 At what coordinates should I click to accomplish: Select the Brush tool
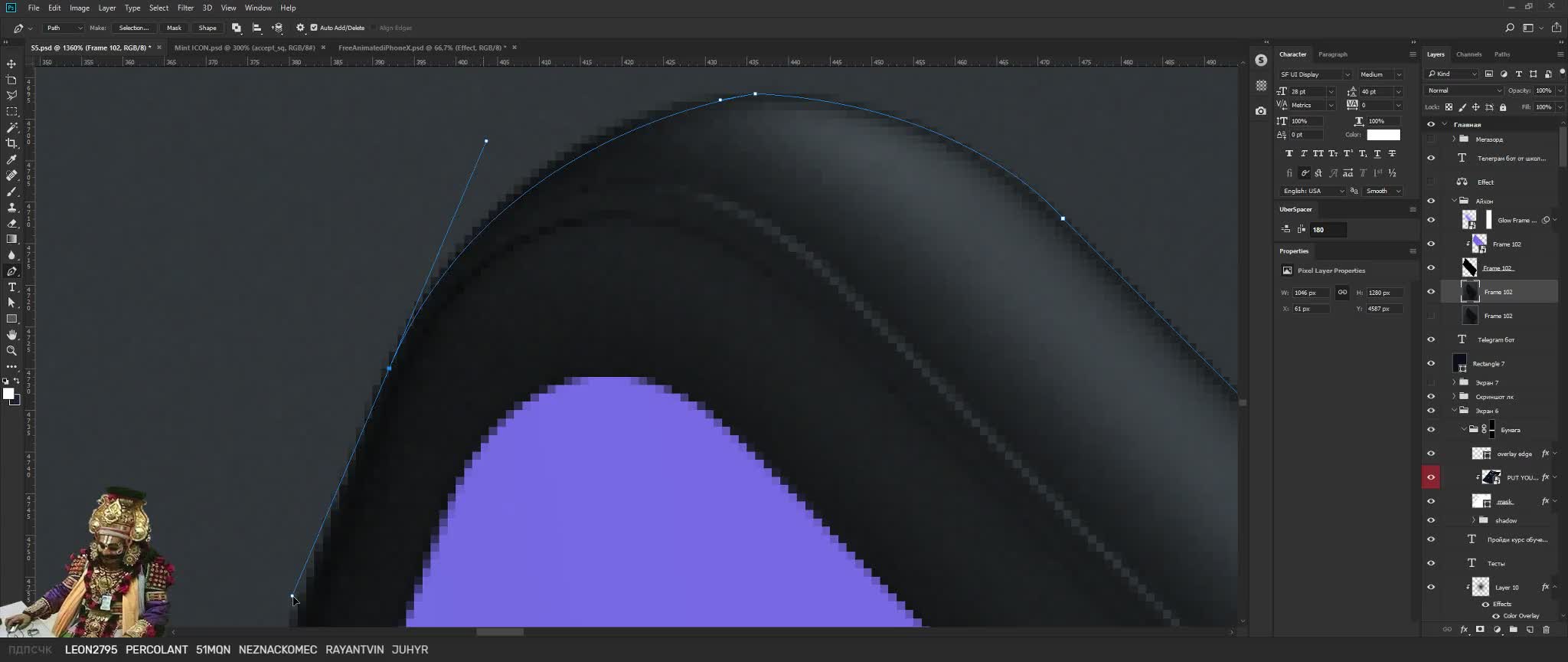(x=11, y=192)
